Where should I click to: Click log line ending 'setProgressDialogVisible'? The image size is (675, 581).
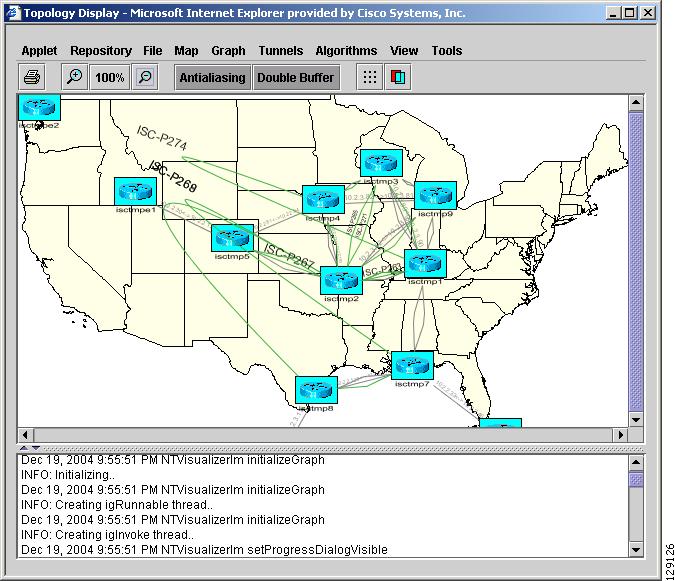tap(204, 550)
